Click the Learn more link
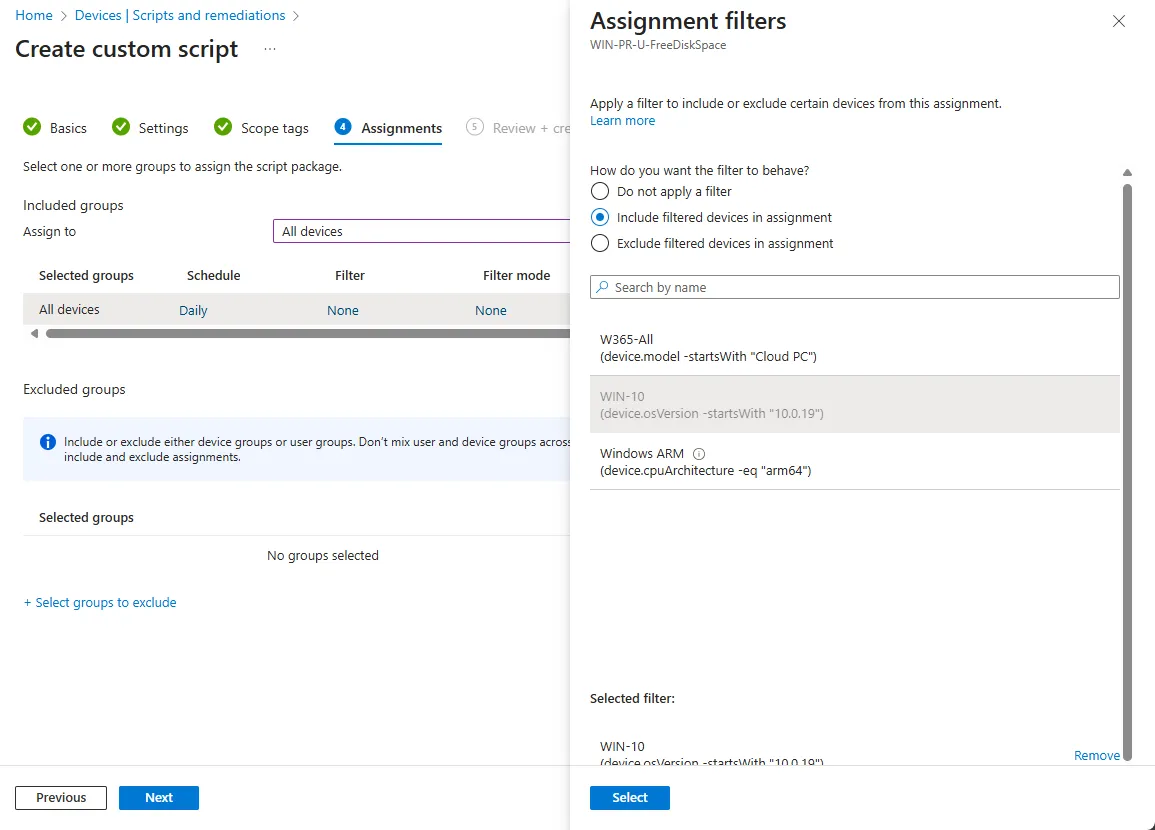 (622, 121)
